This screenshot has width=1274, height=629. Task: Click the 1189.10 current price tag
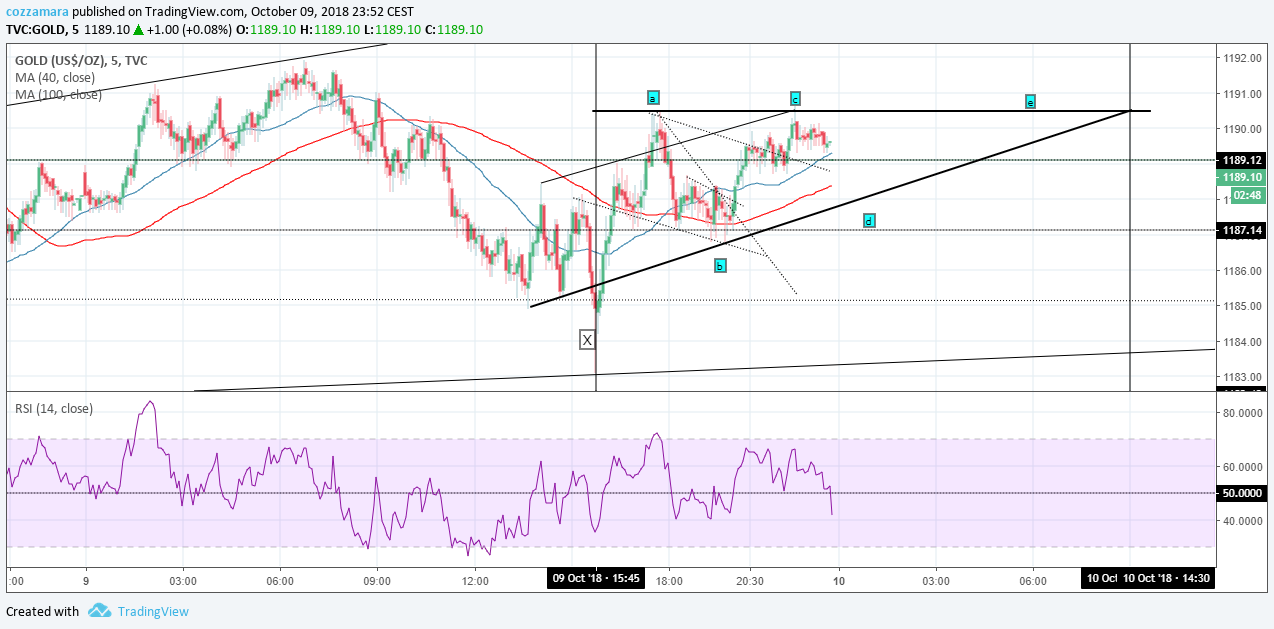[x=1241, y=177]
